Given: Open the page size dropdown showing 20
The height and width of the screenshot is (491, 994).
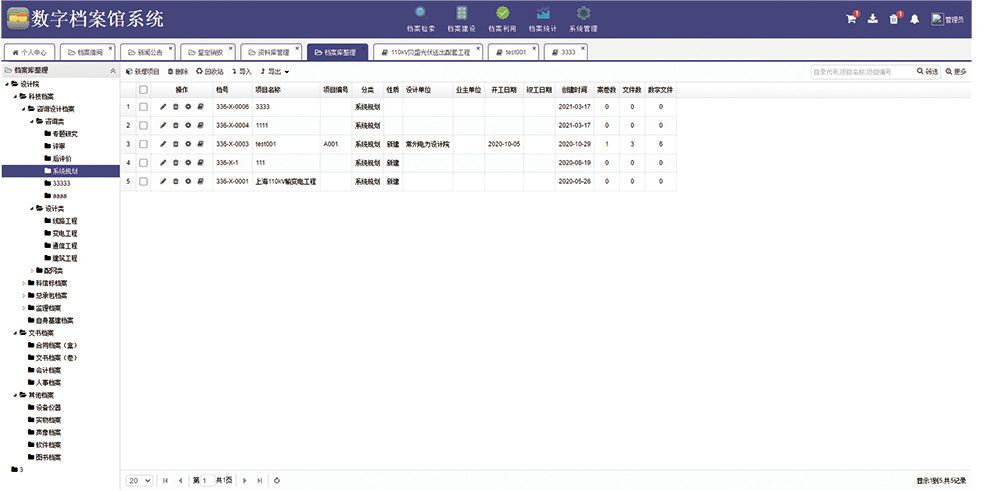Looking at the screenshot, I should pos(139,481).
